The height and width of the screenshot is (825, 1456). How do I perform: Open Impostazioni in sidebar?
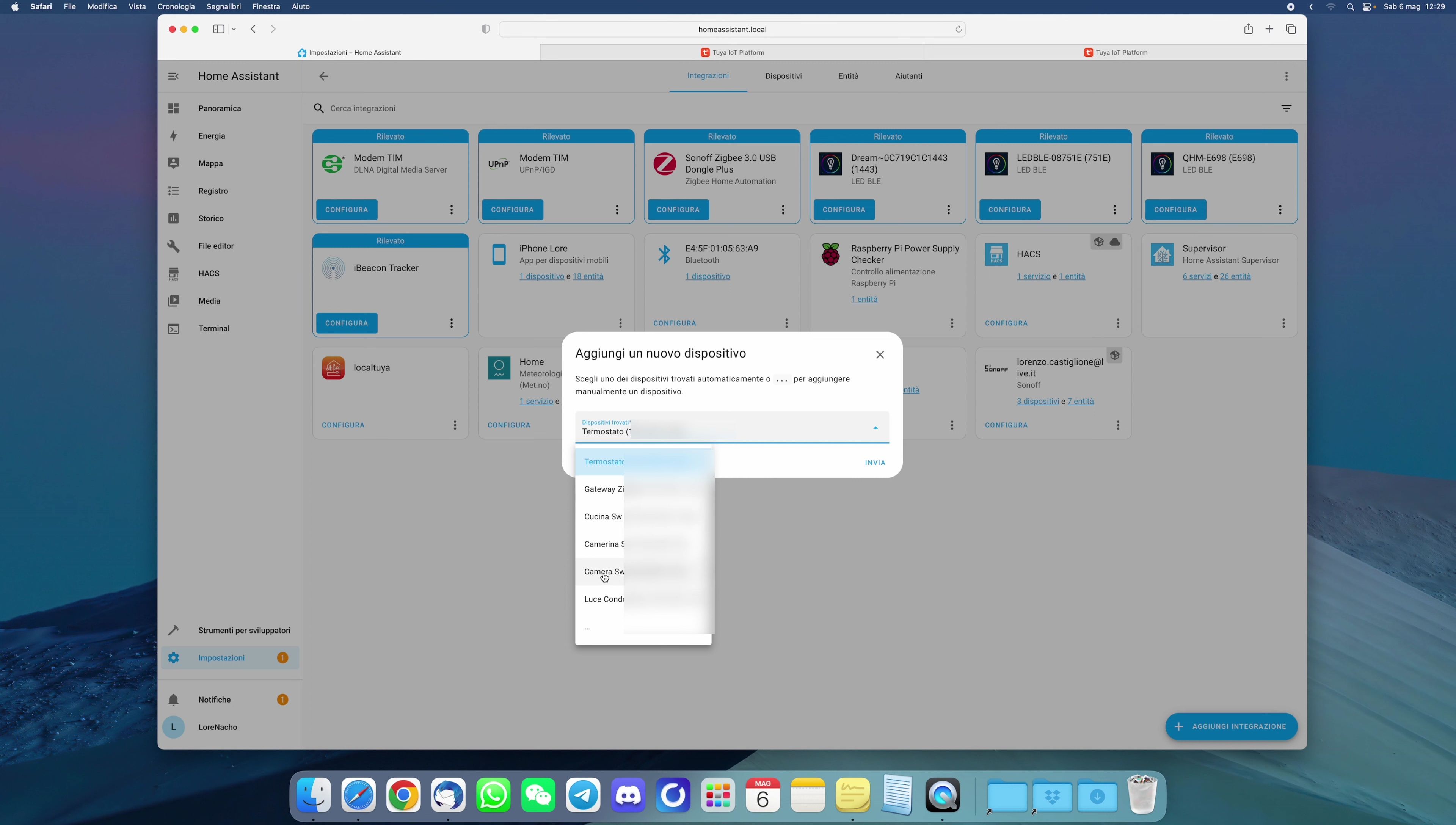[x=230, y=658]
